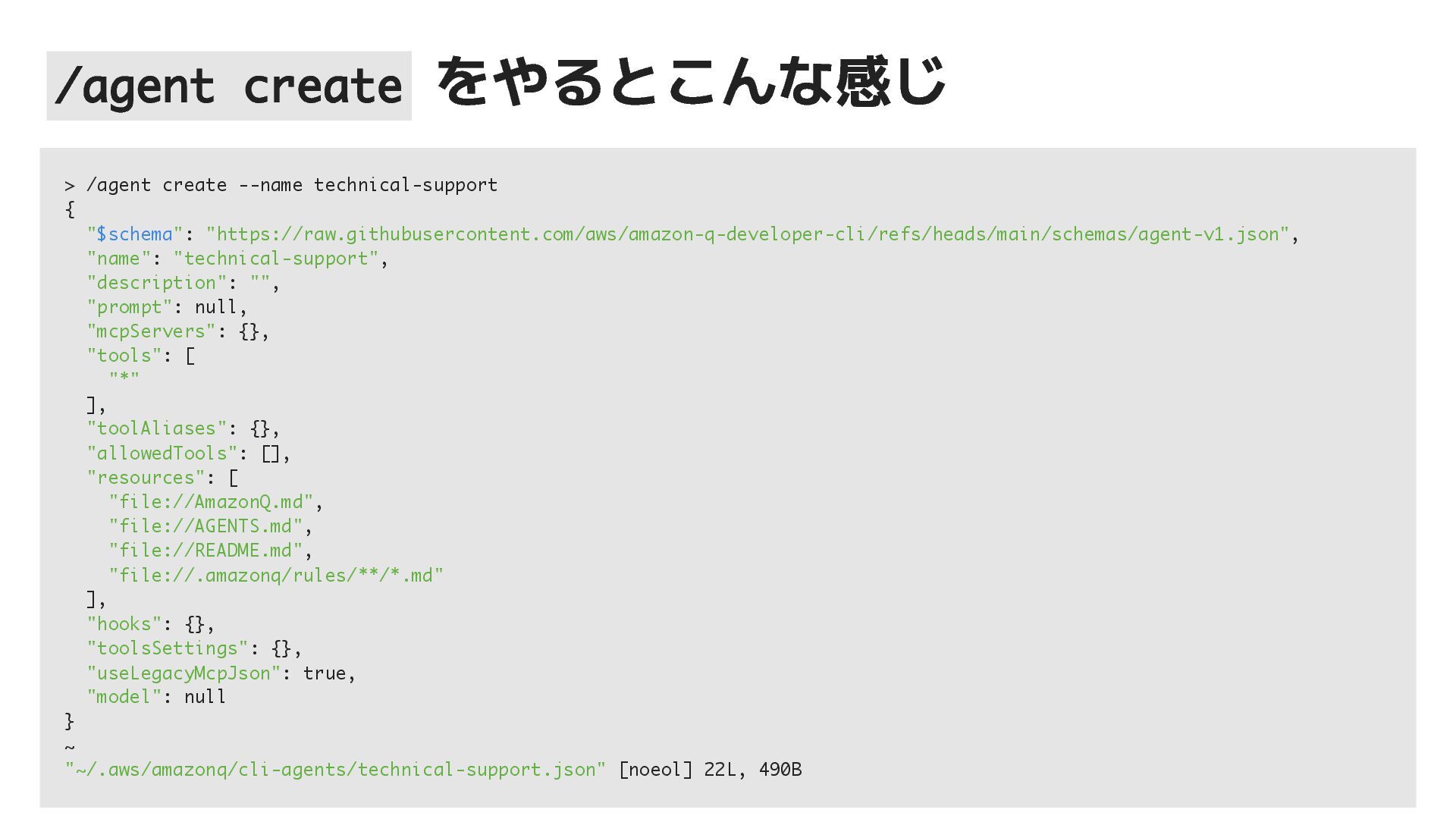
Task: Click the technical-support.json file path
Action: tap(335, 770)
